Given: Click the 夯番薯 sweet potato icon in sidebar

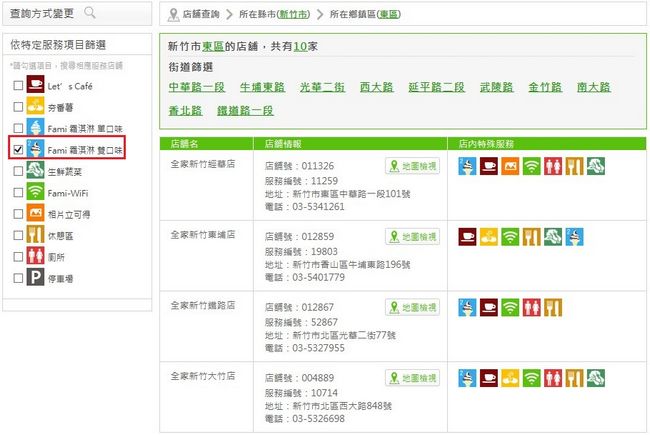Looking at the screenshot, I should tap(35, 105).
